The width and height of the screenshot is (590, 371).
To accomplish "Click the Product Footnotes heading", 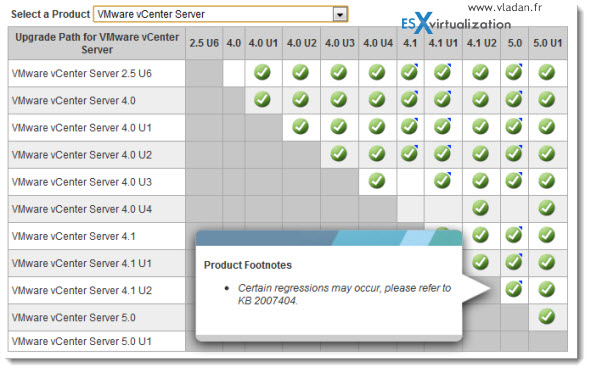I will point(248,265).
